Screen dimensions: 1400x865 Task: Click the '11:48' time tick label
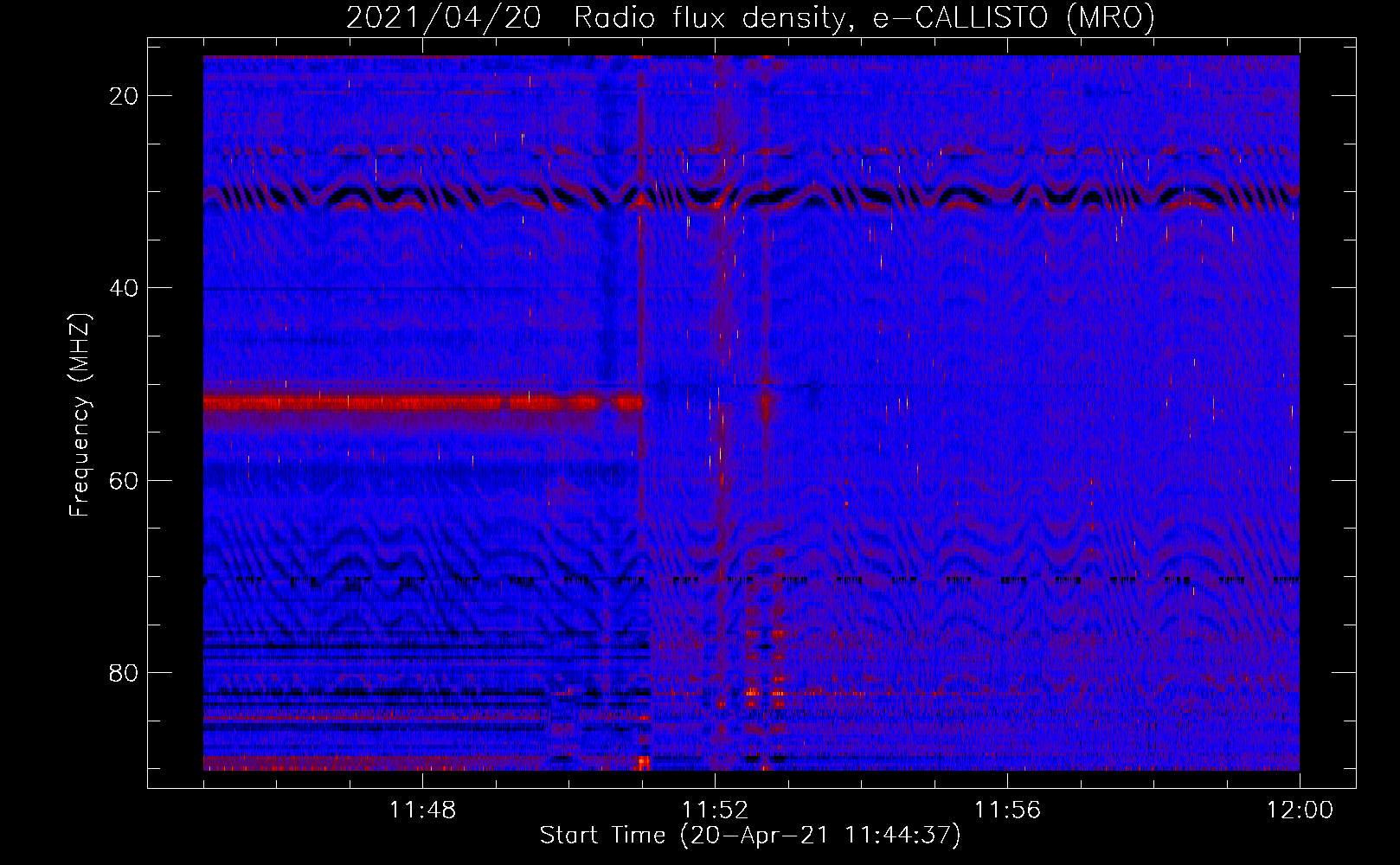coord(422,811)
